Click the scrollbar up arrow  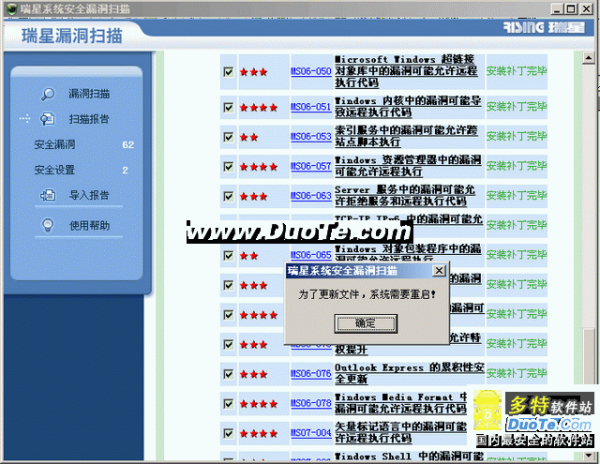[588, 58]
